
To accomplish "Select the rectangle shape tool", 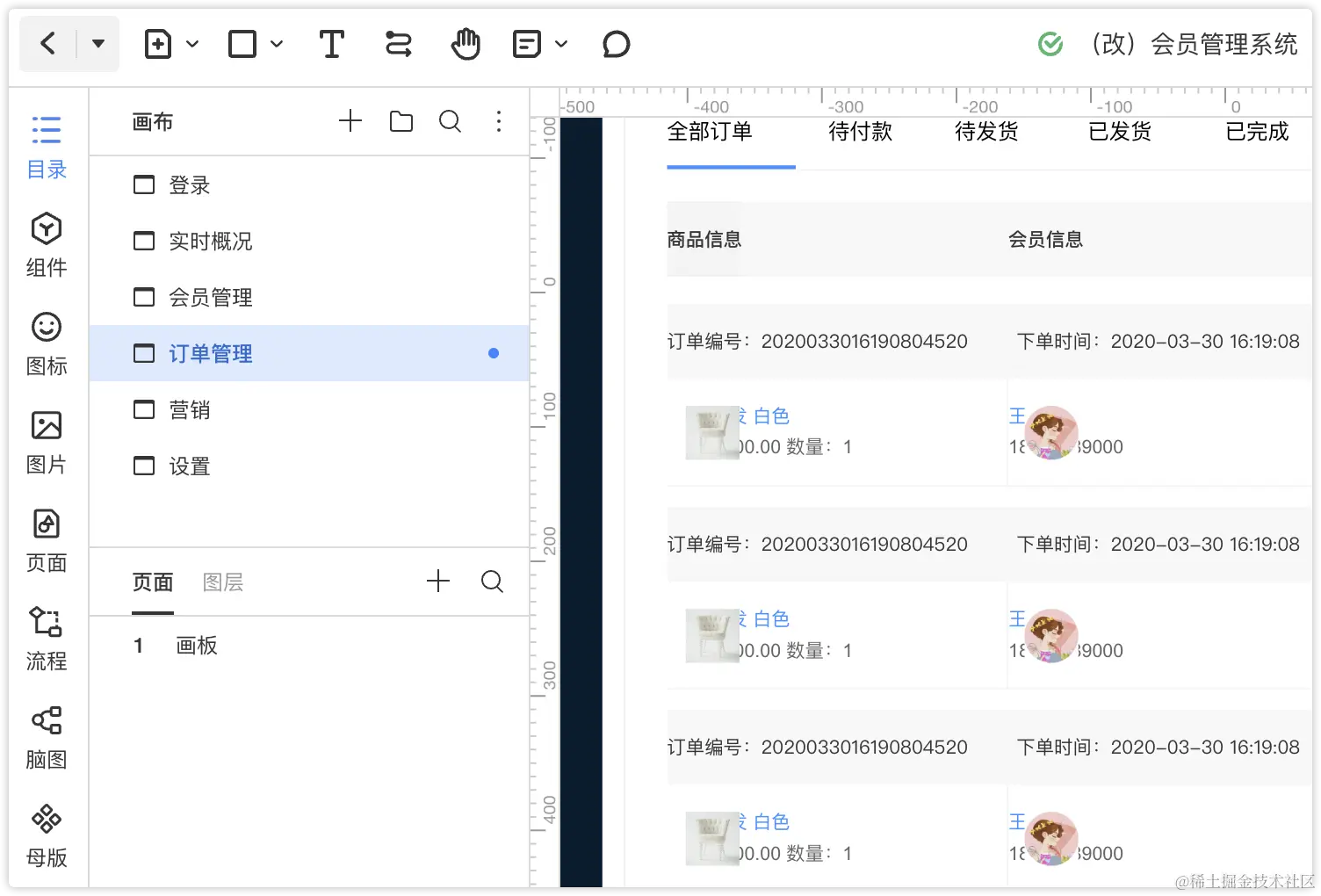I will [x=242, y=44].
